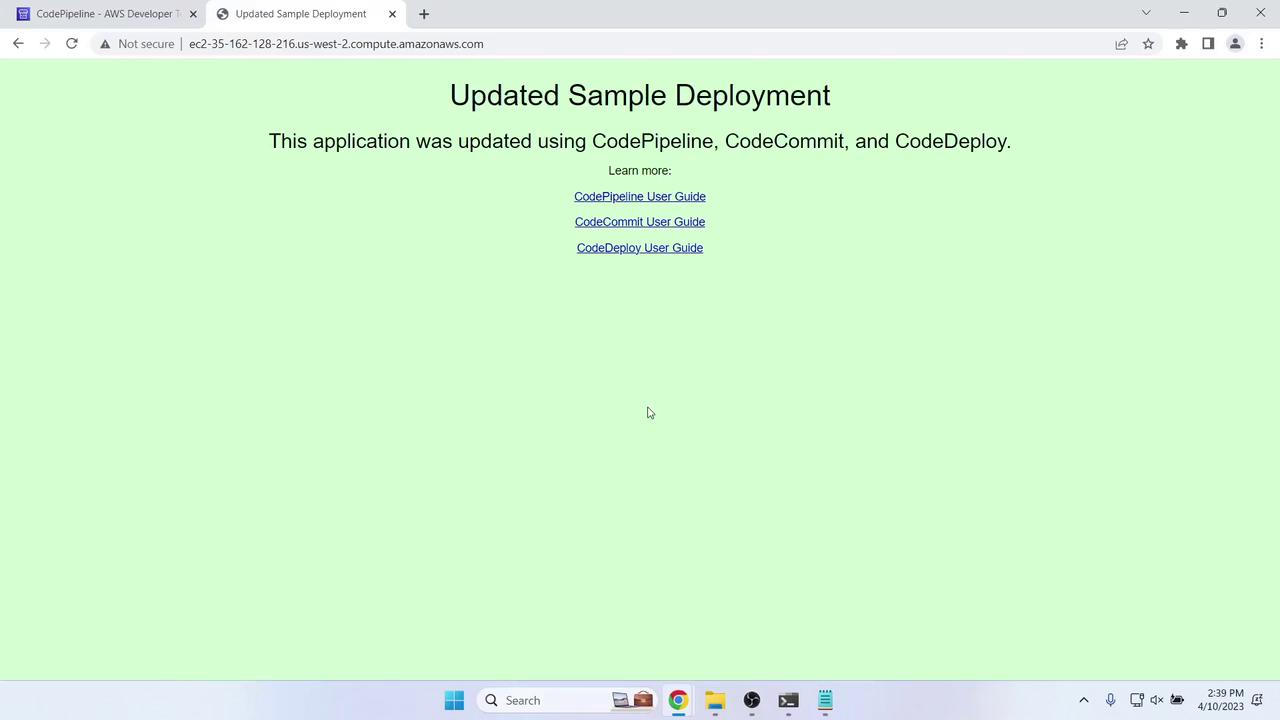Open the CodeDeploy User Guide link
This screenshot has height=720, width=1280.
(639, 248)
